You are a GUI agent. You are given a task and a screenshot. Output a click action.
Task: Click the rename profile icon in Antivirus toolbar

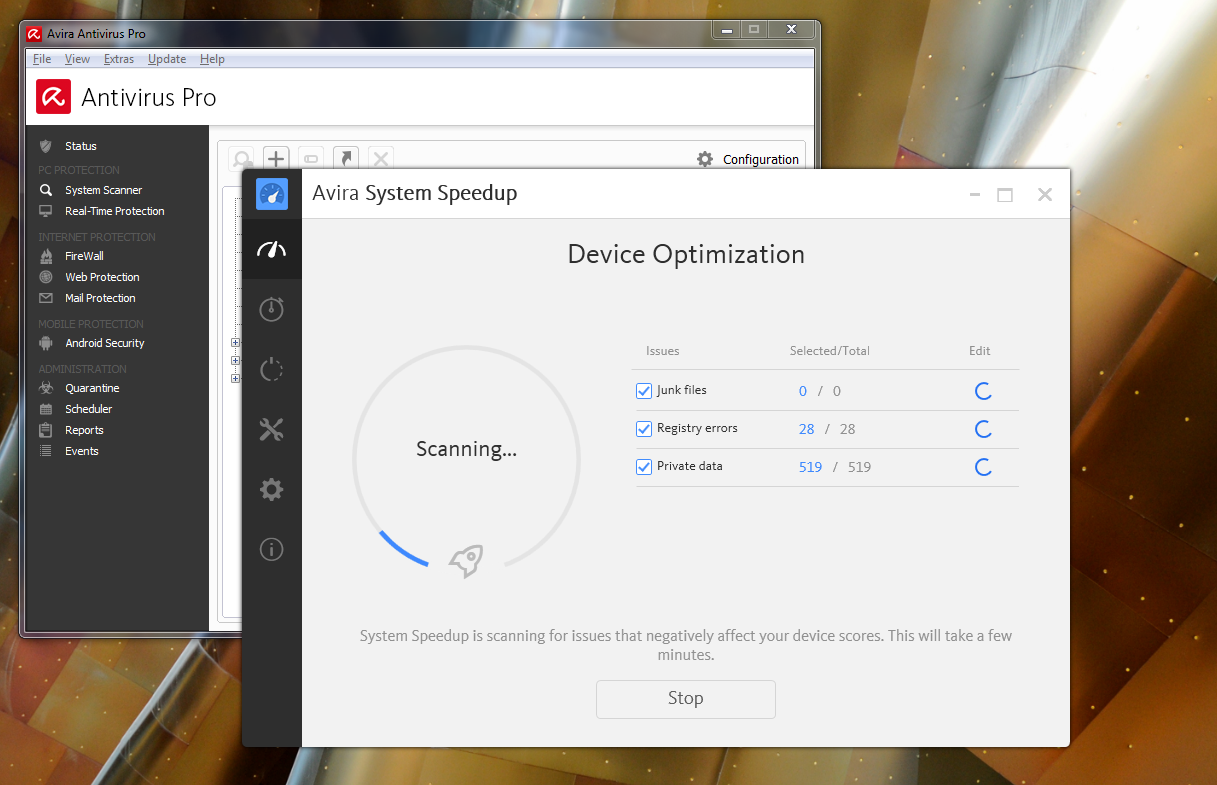coord(311,158)
